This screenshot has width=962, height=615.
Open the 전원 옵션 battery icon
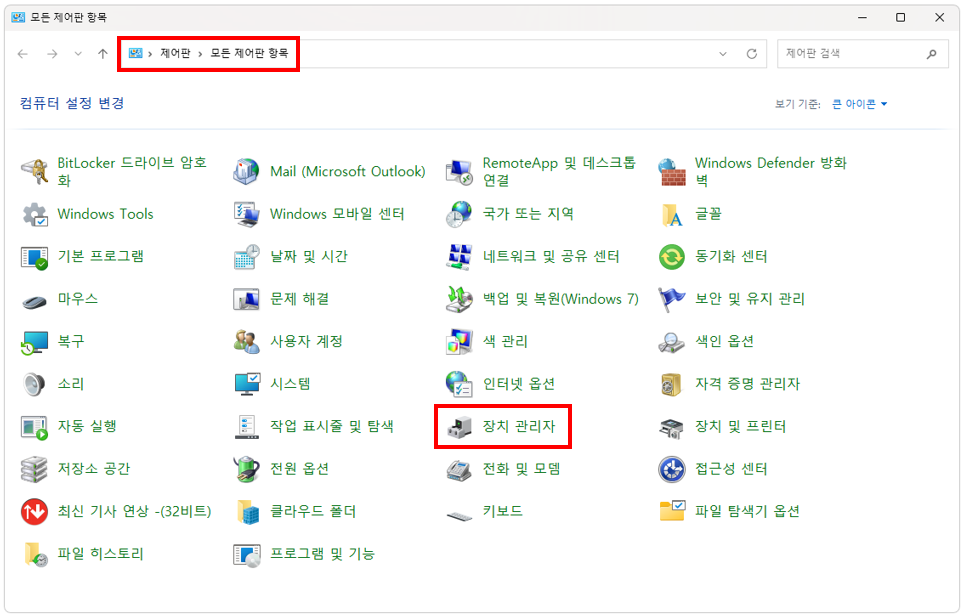tap(247, 469)
